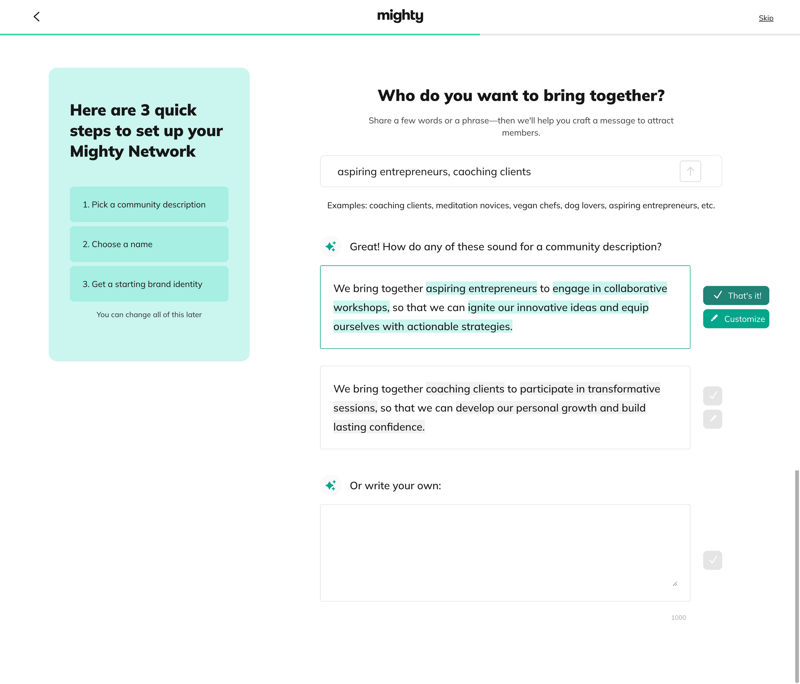Click the checkmark icon on the coaching clients suggestion
800x684 pixels.
click(x=712, y=395)
